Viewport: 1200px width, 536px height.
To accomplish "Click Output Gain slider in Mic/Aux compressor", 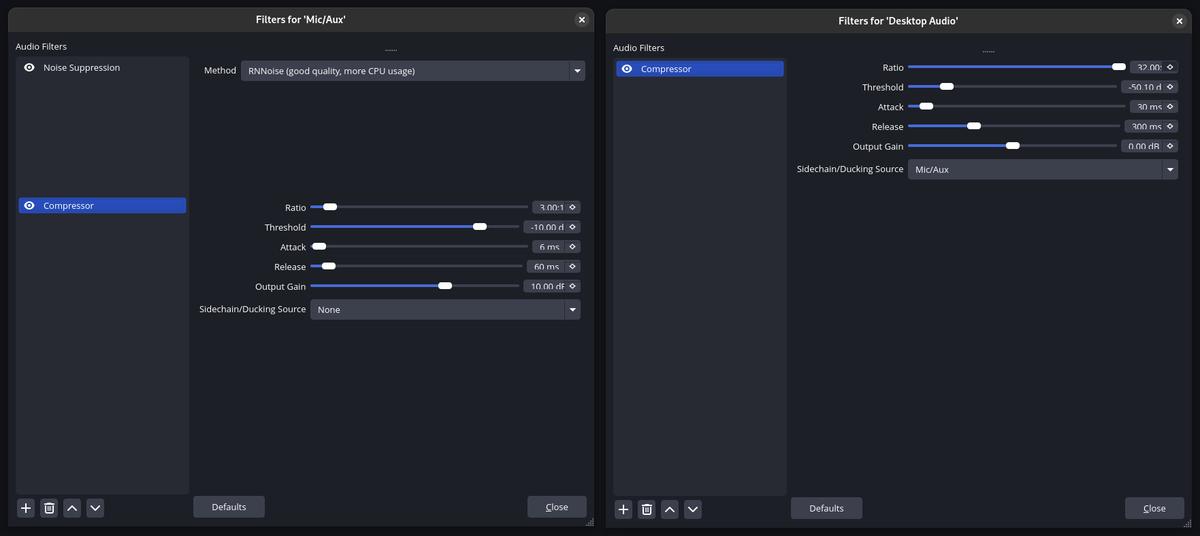I will [415, 286].
